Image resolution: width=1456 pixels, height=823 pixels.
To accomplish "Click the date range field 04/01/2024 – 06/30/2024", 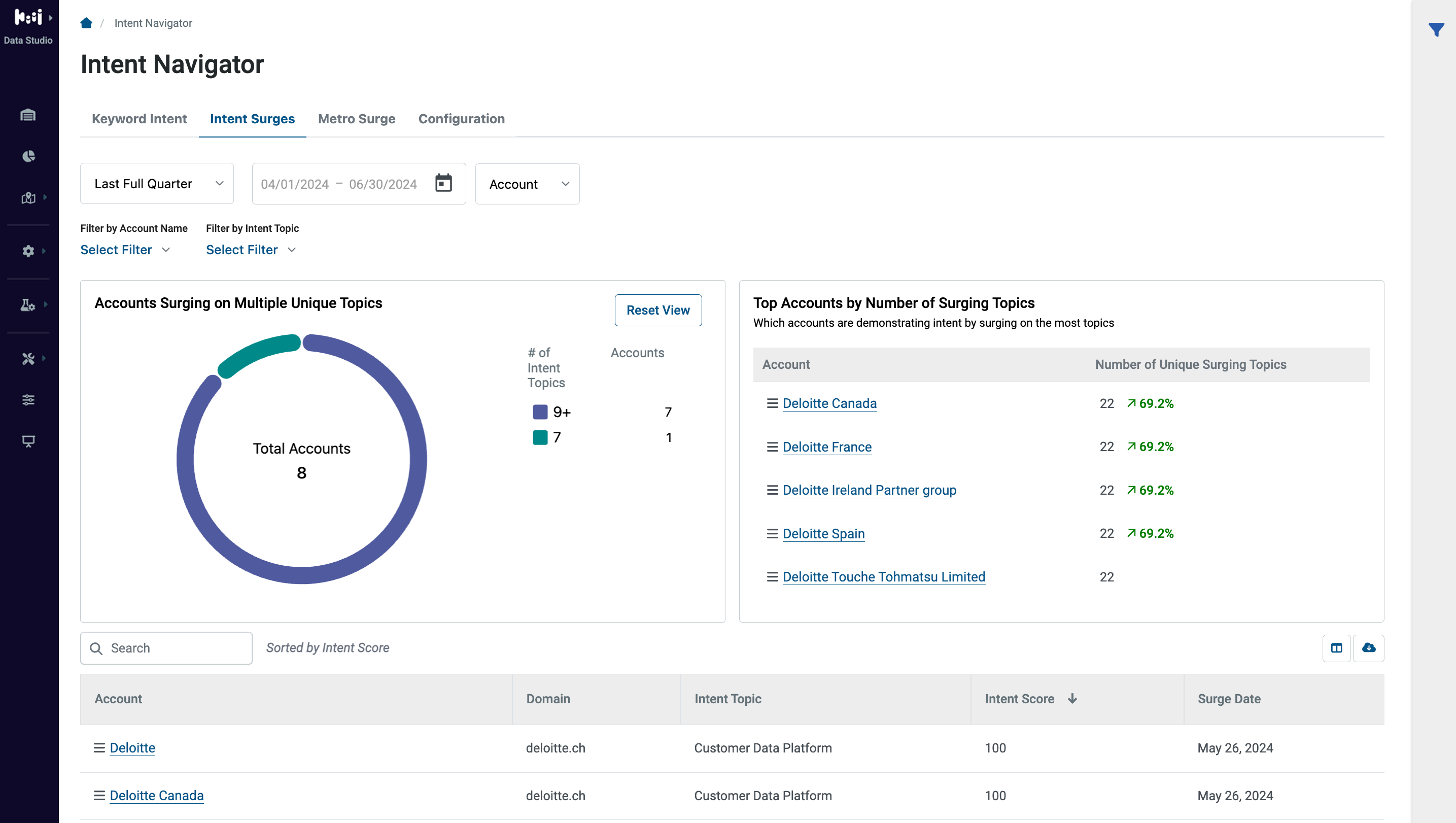I will coord(359,184).
